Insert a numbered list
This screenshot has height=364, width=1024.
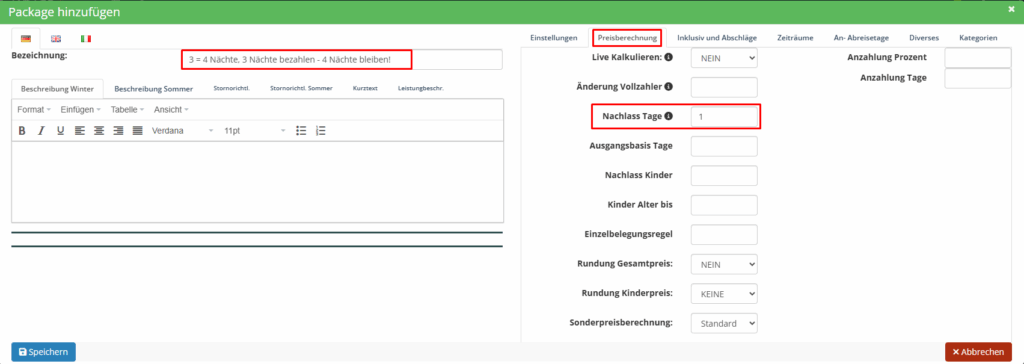[321, 131]
